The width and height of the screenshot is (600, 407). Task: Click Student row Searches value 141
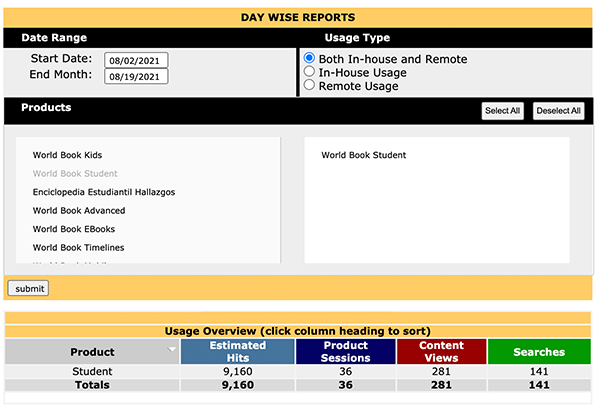click(x=539, y=371)
